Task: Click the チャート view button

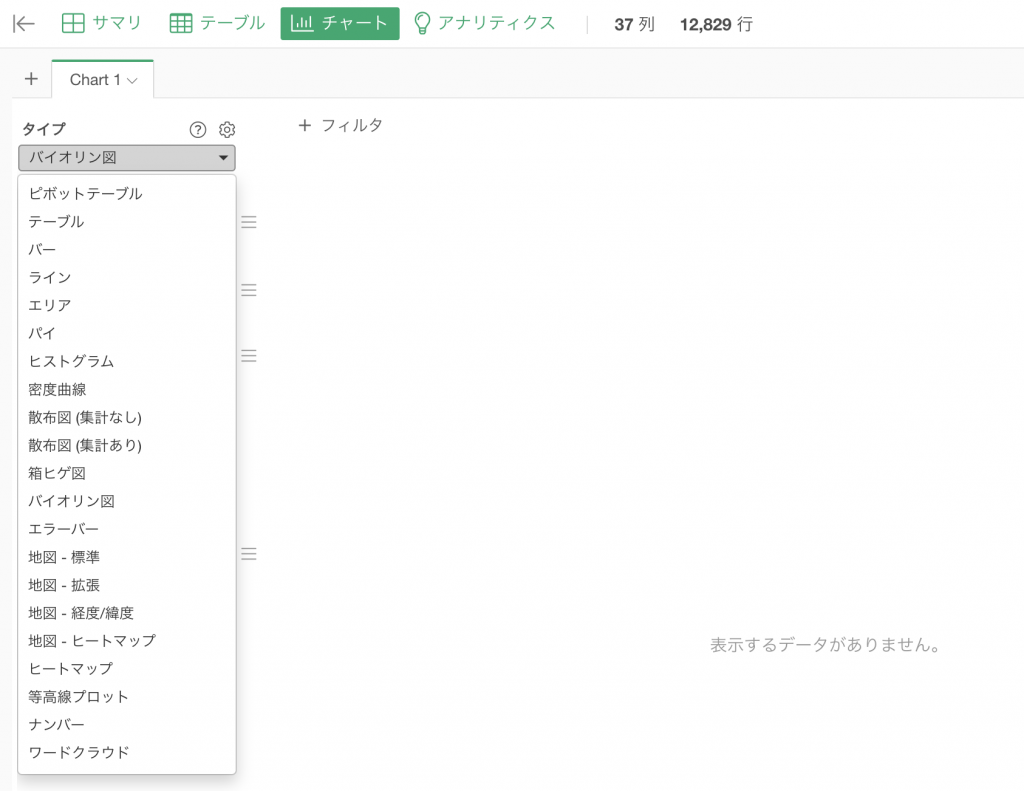Action: coord(340,24)
